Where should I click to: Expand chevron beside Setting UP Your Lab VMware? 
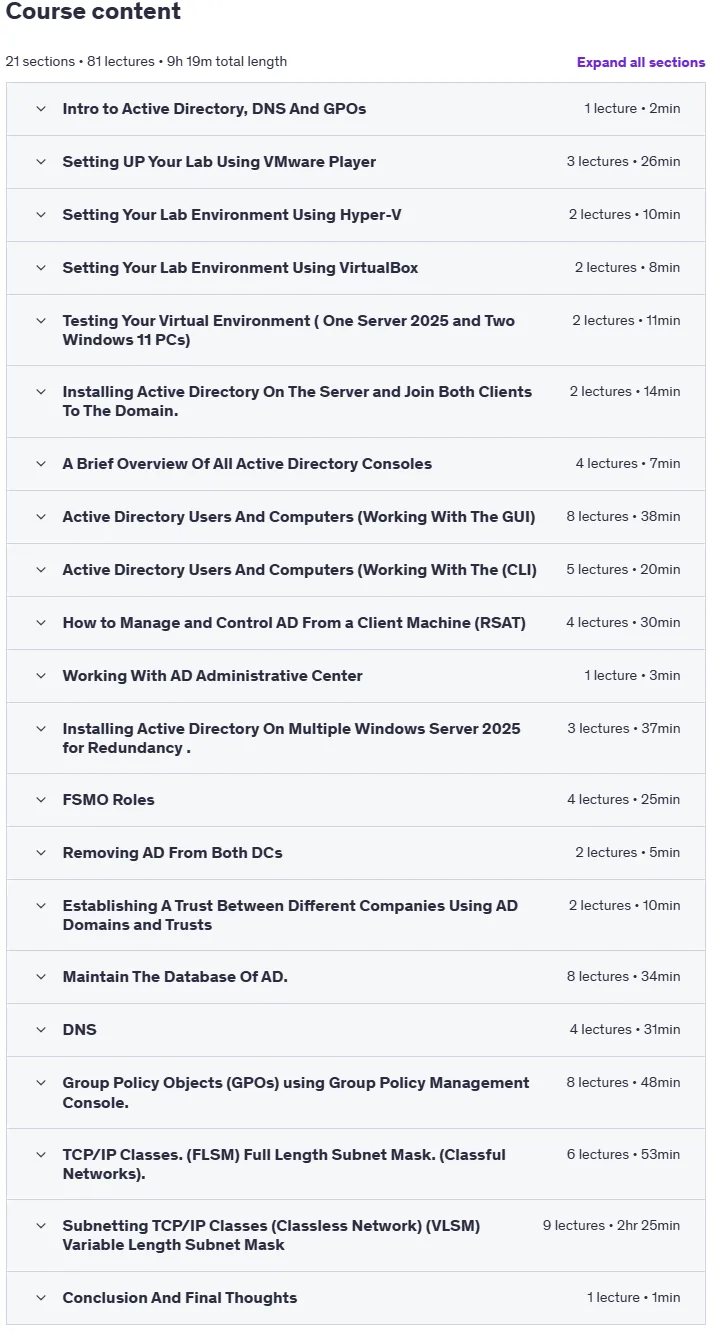pos(41,161)
